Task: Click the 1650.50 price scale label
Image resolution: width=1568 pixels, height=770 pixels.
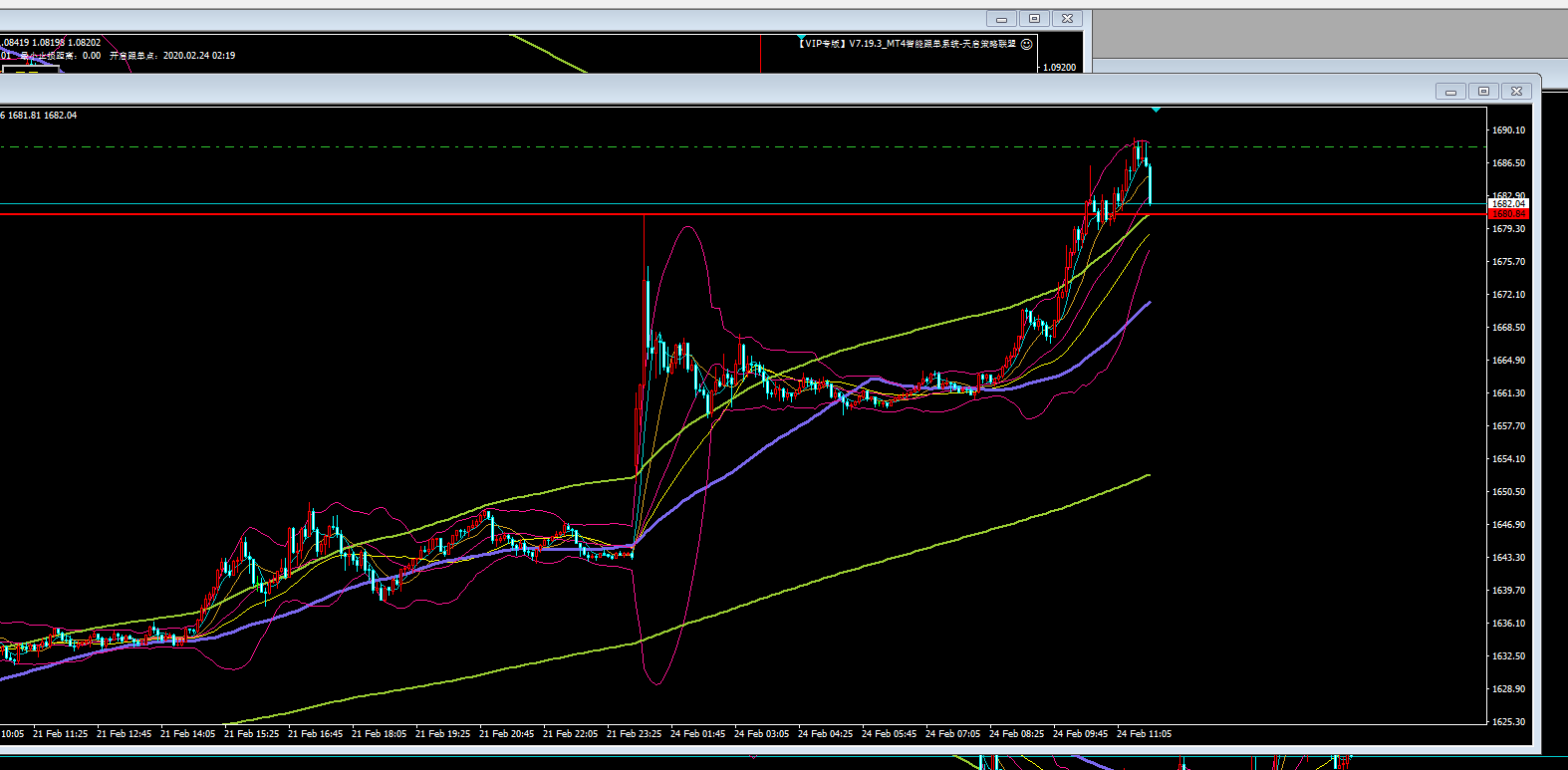Action: pyautogui.click(x=1508, y=492)
